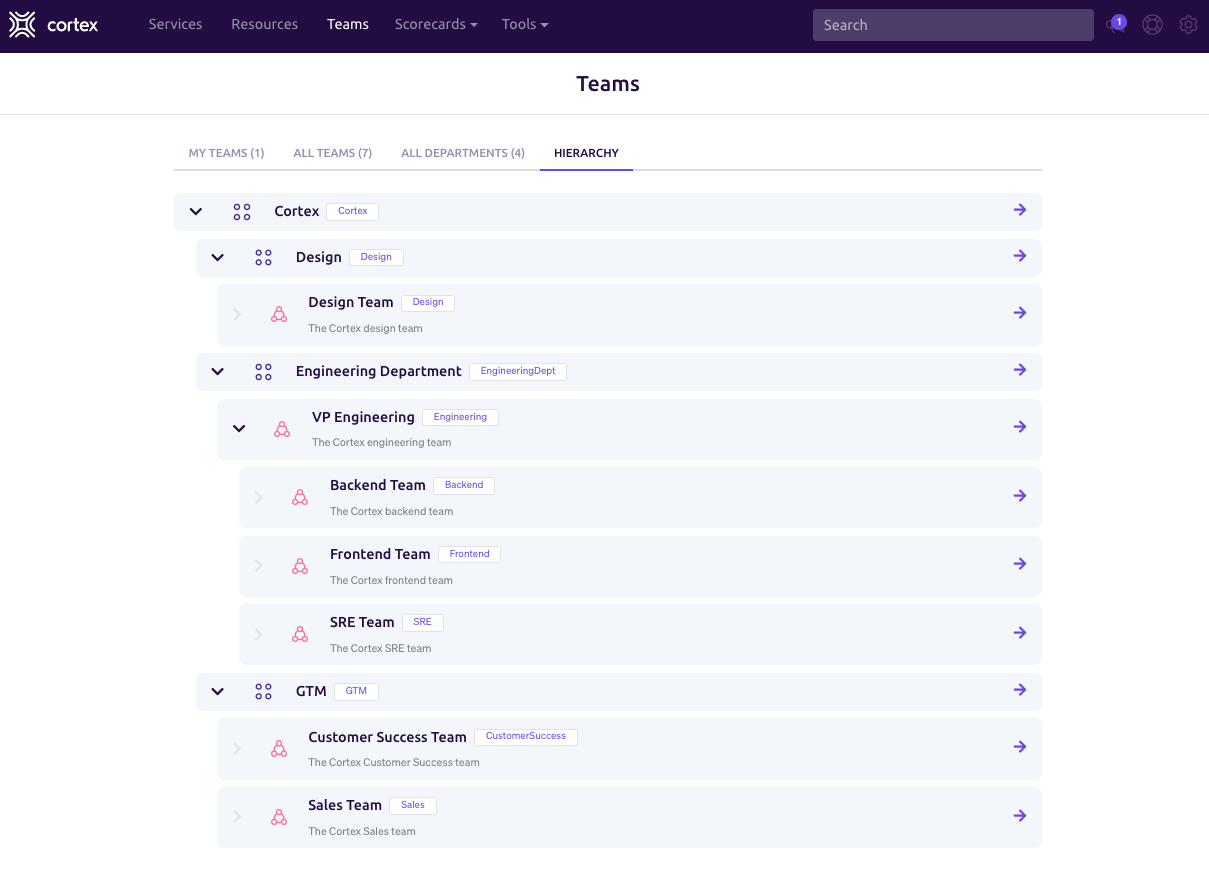Click the Frontend tag badge

coord(470,554)
